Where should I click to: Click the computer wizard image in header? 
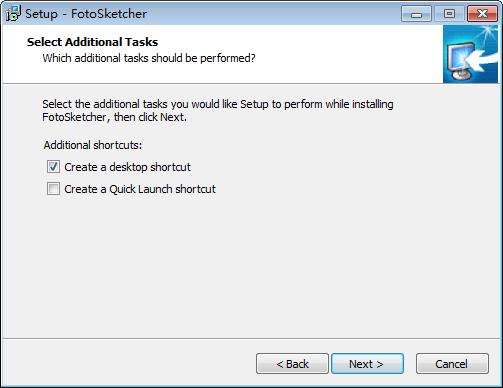[470, 54]
